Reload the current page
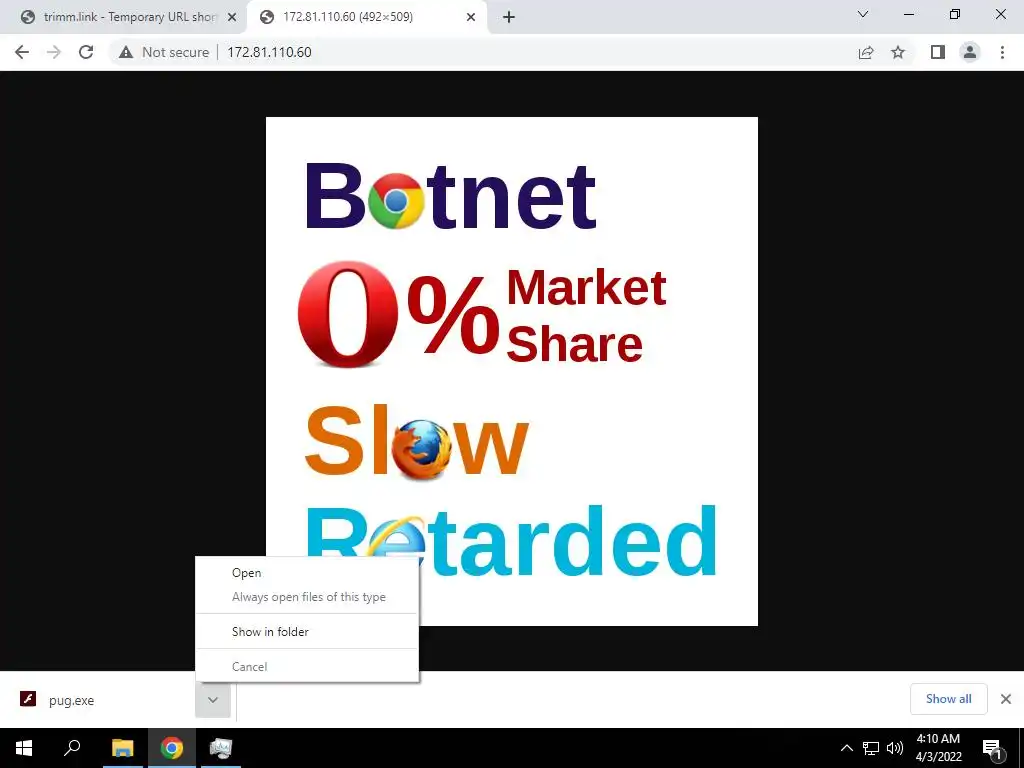The height and width of the screenshot is (768, 1024). pos(86,52)
